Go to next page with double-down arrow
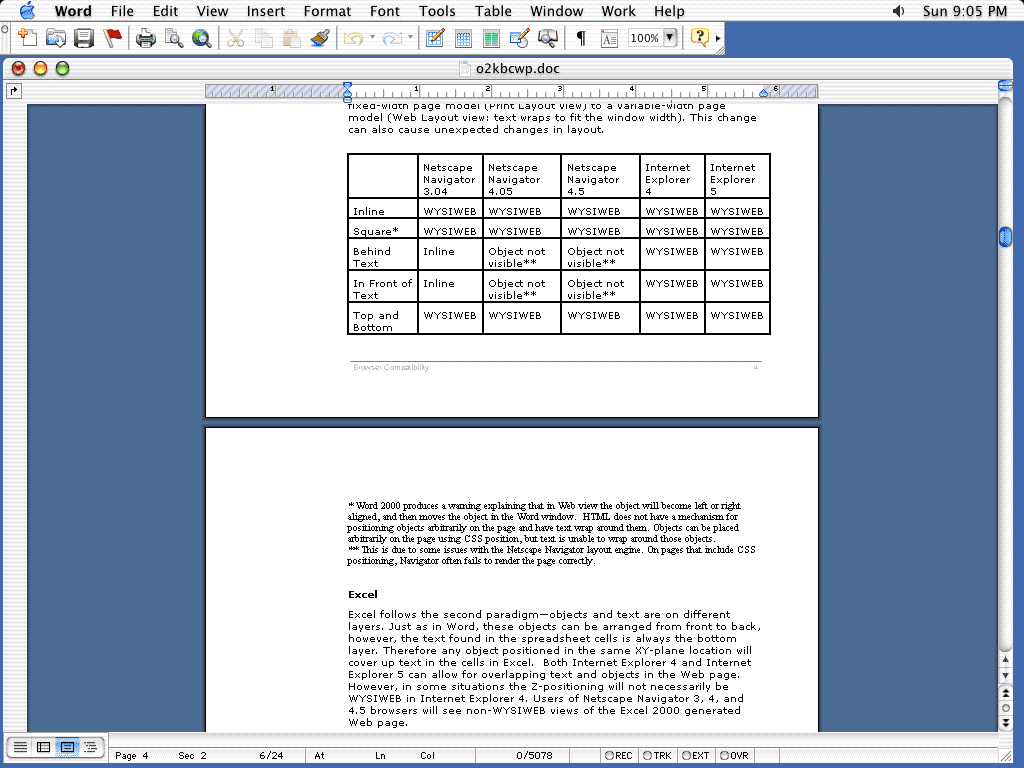1024x768 pixels. pos(1006,722)
